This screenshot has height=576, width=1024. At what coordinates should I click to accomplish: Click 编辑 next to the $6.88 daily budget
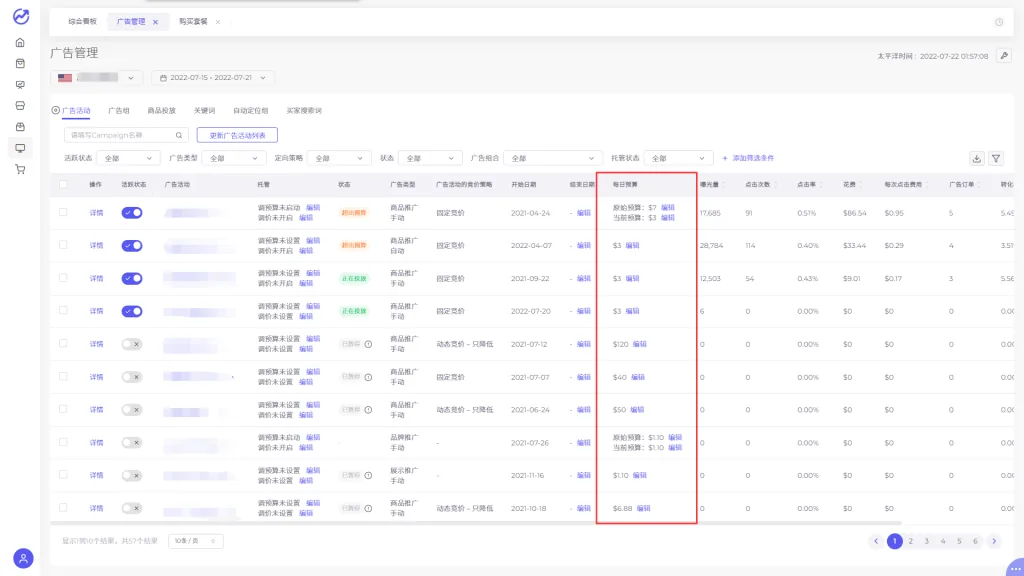click(643, 508)
